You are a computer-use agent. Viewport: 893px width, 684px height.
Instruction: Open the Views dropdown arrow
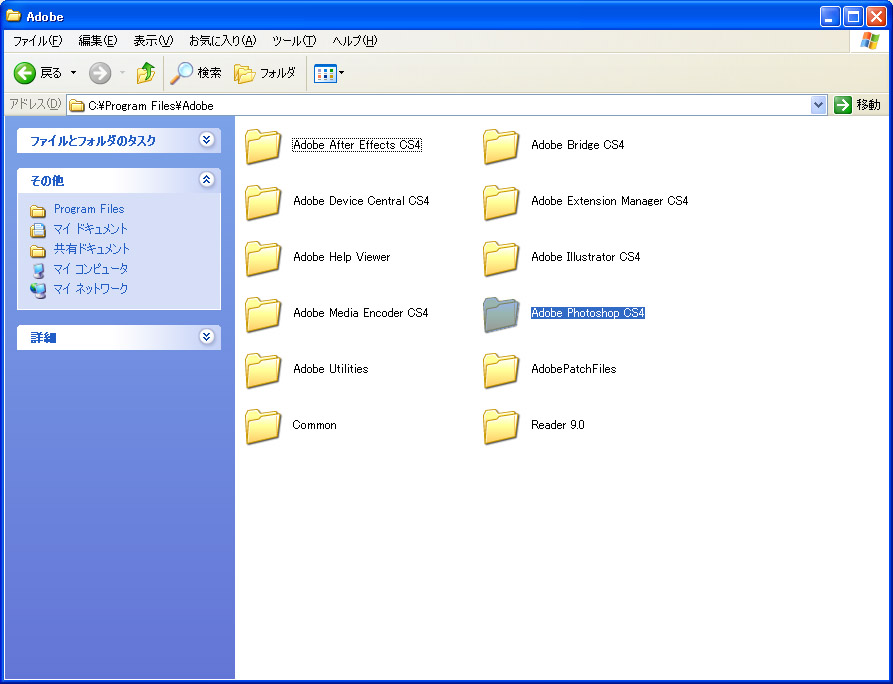(x=341, y=73)
